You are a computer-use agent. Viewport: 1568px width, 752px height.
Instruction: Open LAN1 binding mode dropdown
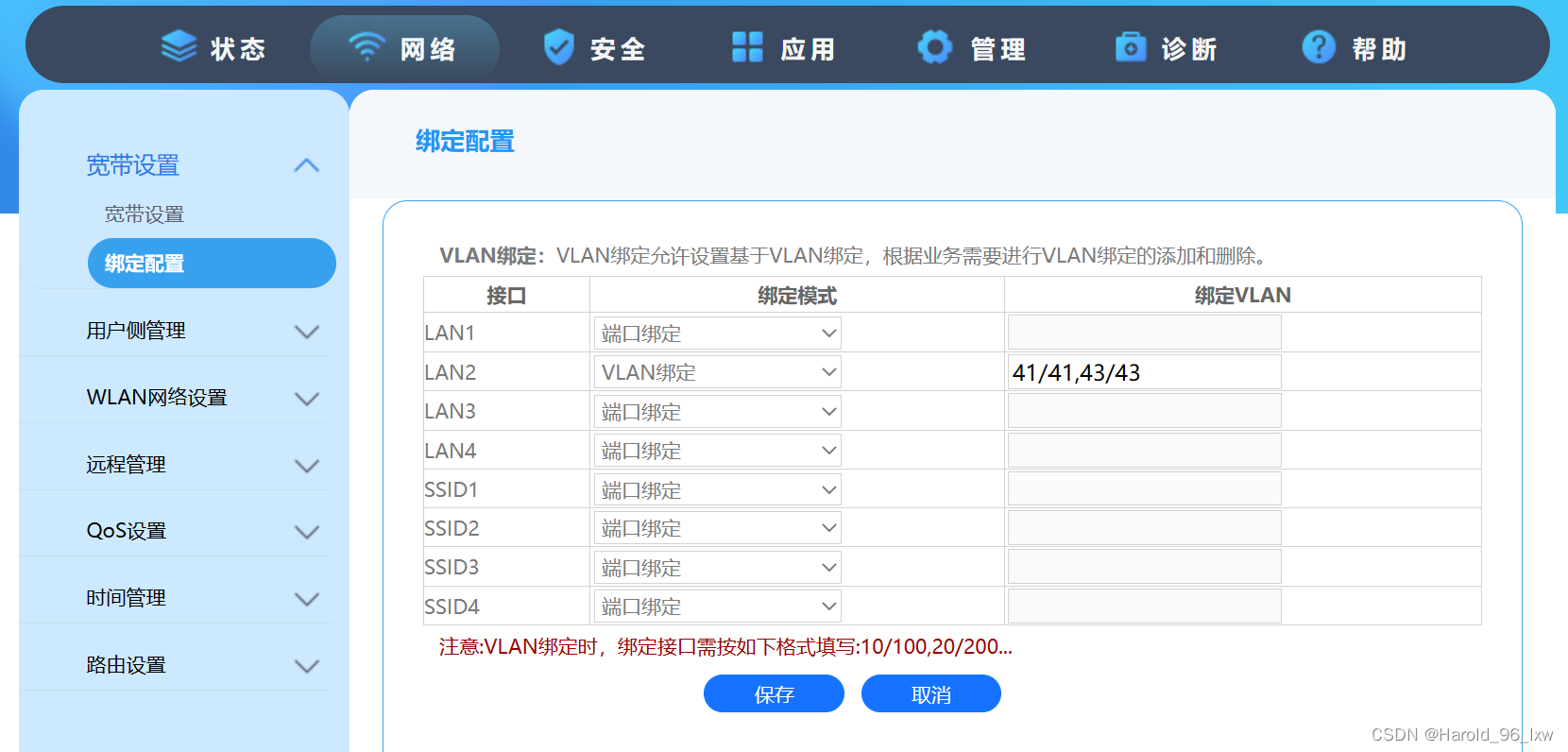click(x=718, y=333)
